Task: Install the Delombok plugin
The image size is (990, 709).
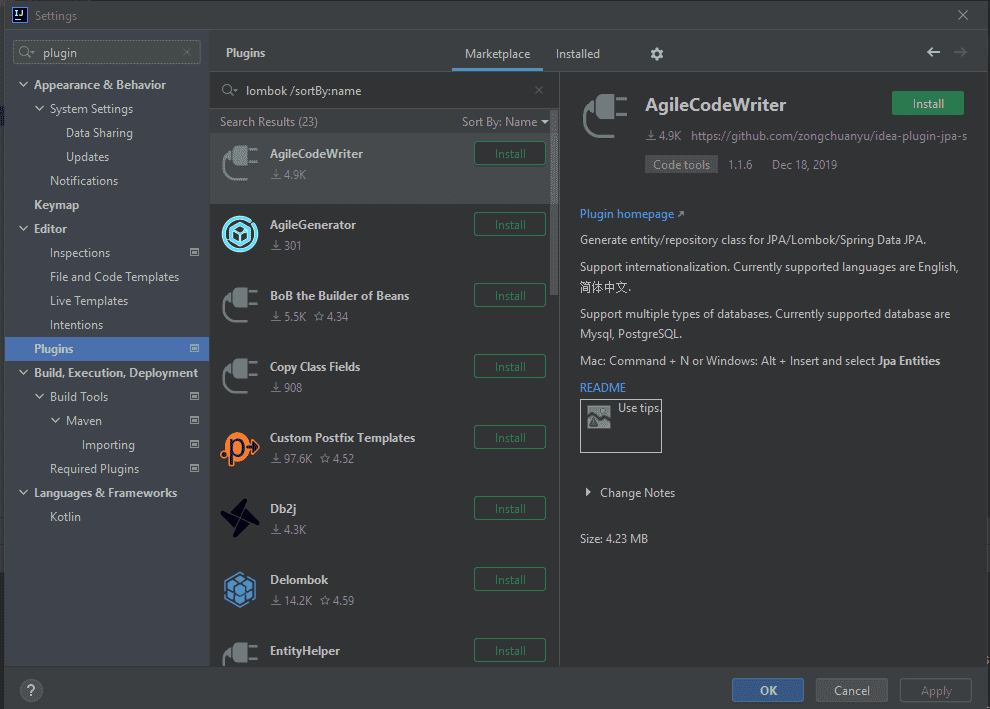Action: click(x=509, y=580)
